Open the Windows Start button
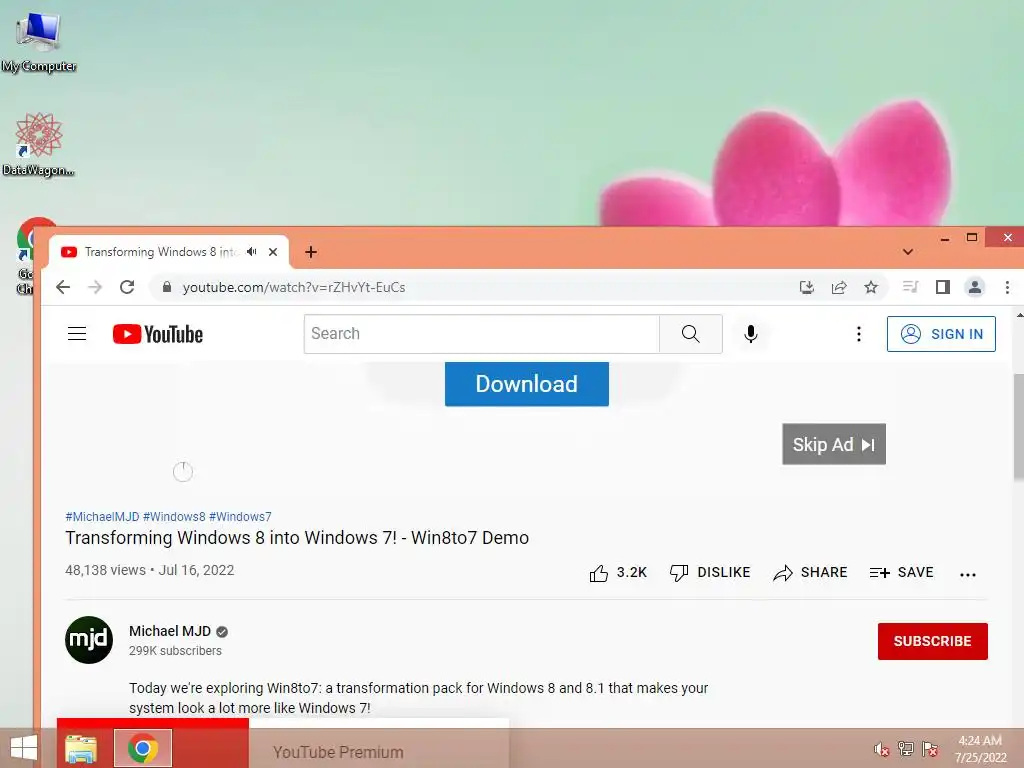The image size is (1024, 768). pyautogui.click(x=24, y=748)
